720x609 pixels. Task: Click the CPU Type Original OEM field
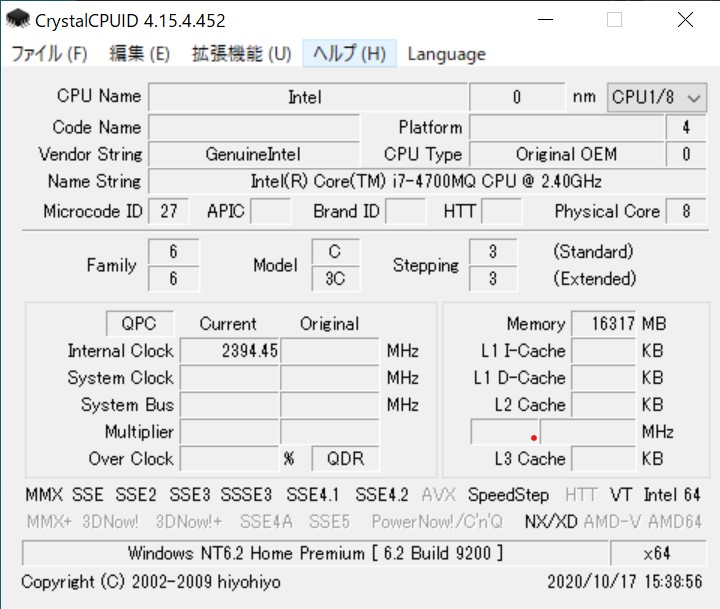point(566,155)
